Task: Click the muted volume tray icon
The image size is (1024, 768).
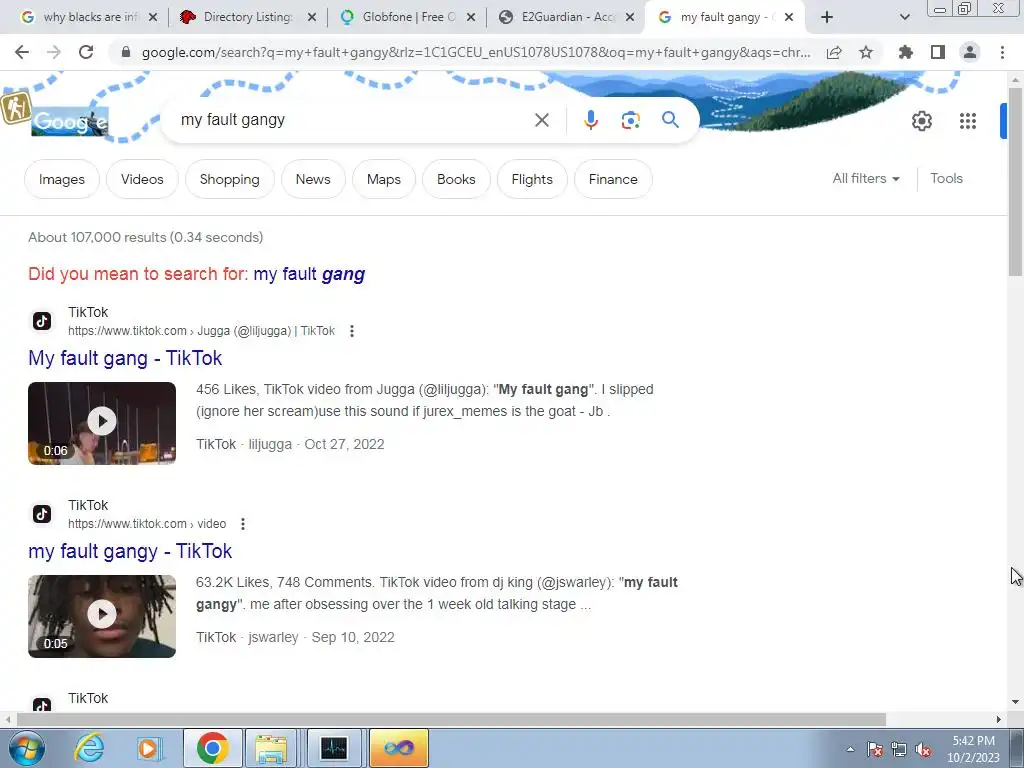Action: (x=923, y=750)
